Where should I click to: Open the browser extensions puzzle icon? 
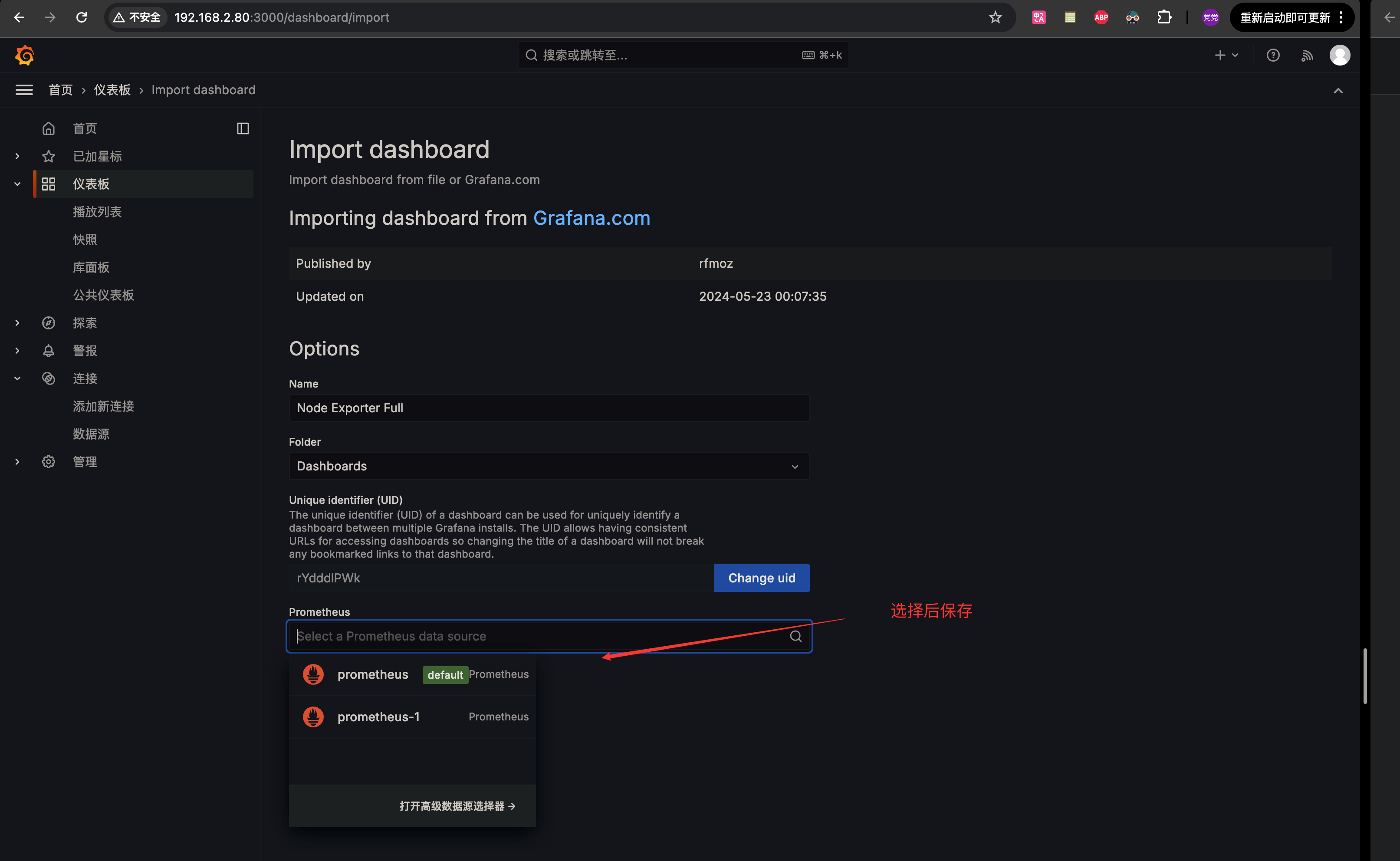(1164, 17)
